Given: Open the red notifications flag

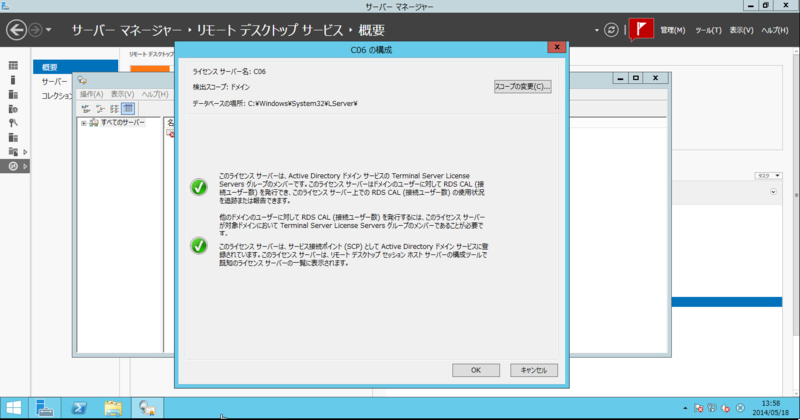Looking at the screenshot, I should tap(641, 29).
